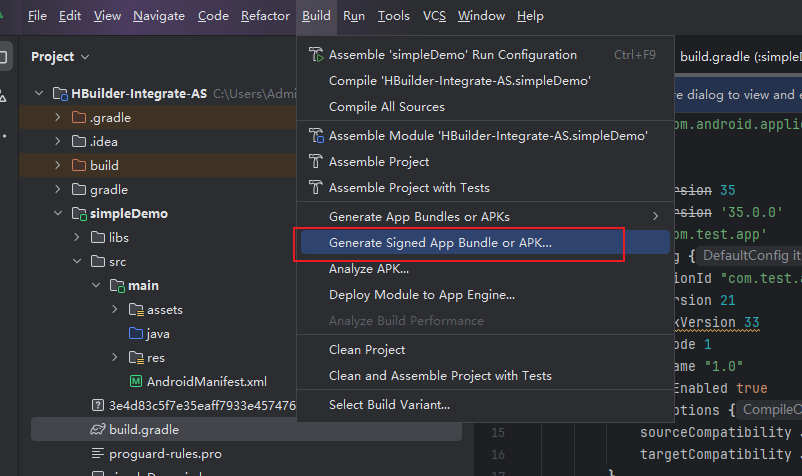Open the Run menu
Viewport: 802px width, 476px height.
click(353, 16)
